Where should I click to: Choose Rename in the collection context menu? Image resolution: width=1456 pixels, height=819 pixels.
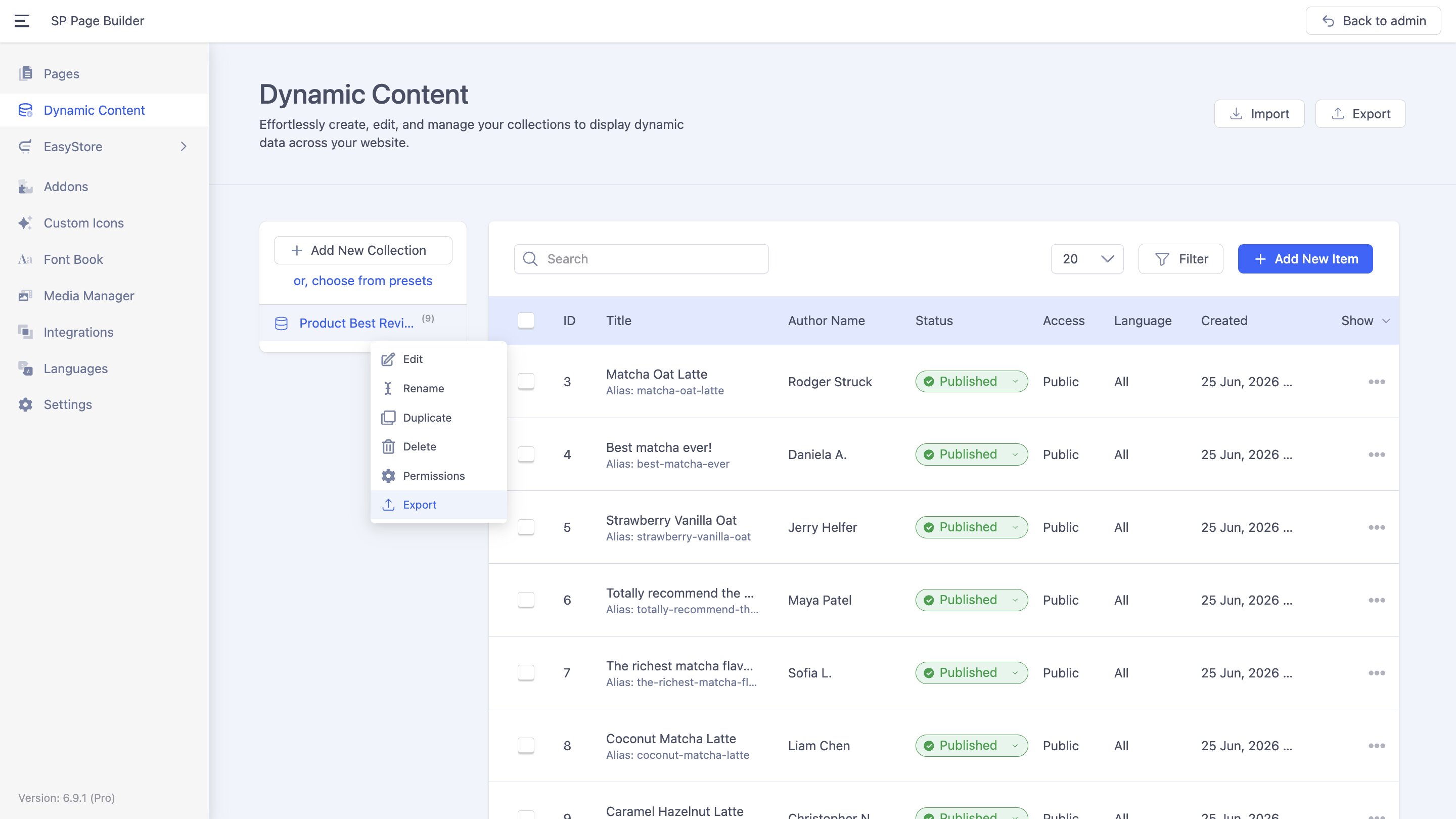pos(439,388)
